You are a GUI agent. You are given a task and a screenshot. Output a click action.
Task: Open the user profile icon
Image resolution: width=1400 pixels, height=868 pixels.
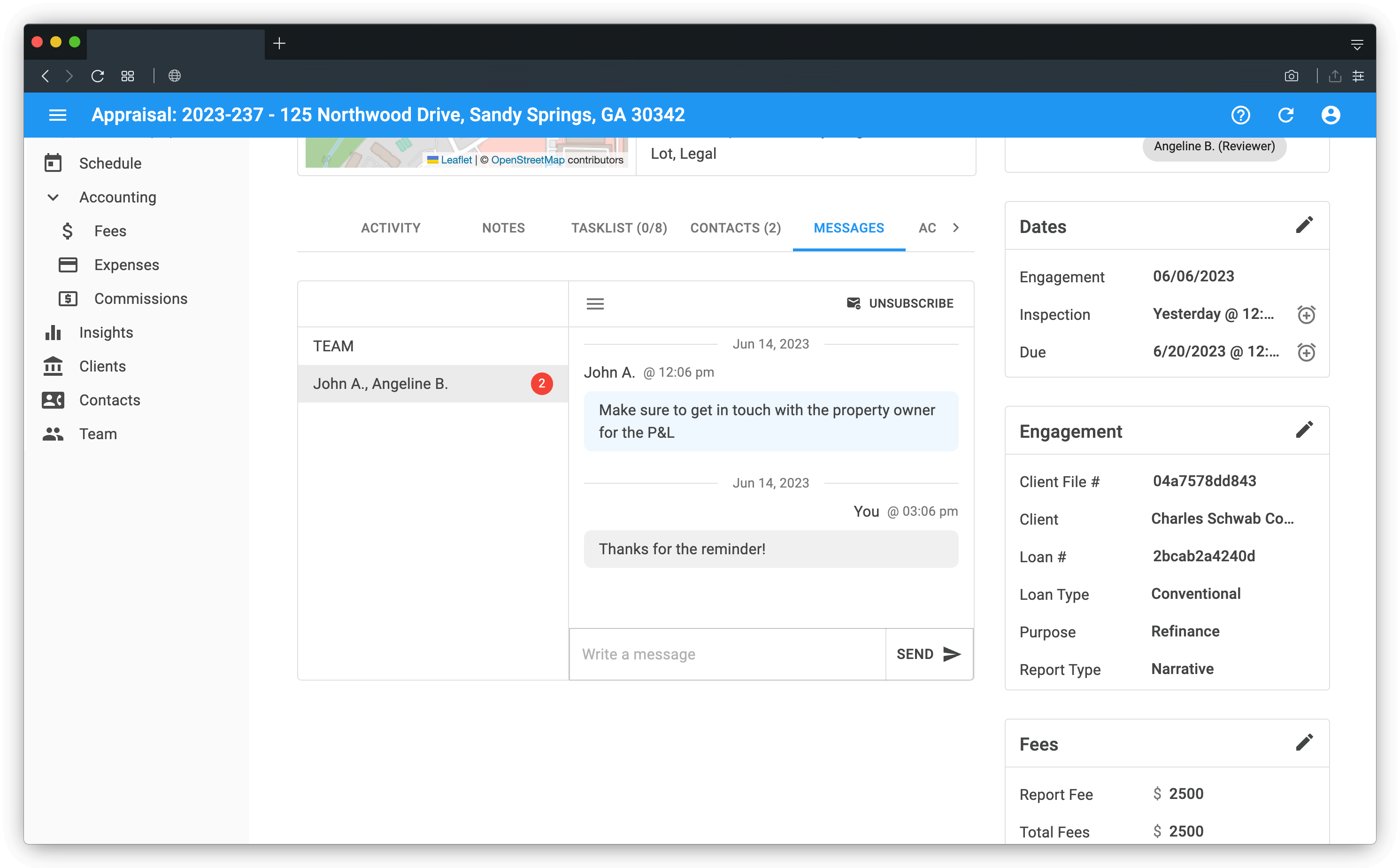[1331, 115]
